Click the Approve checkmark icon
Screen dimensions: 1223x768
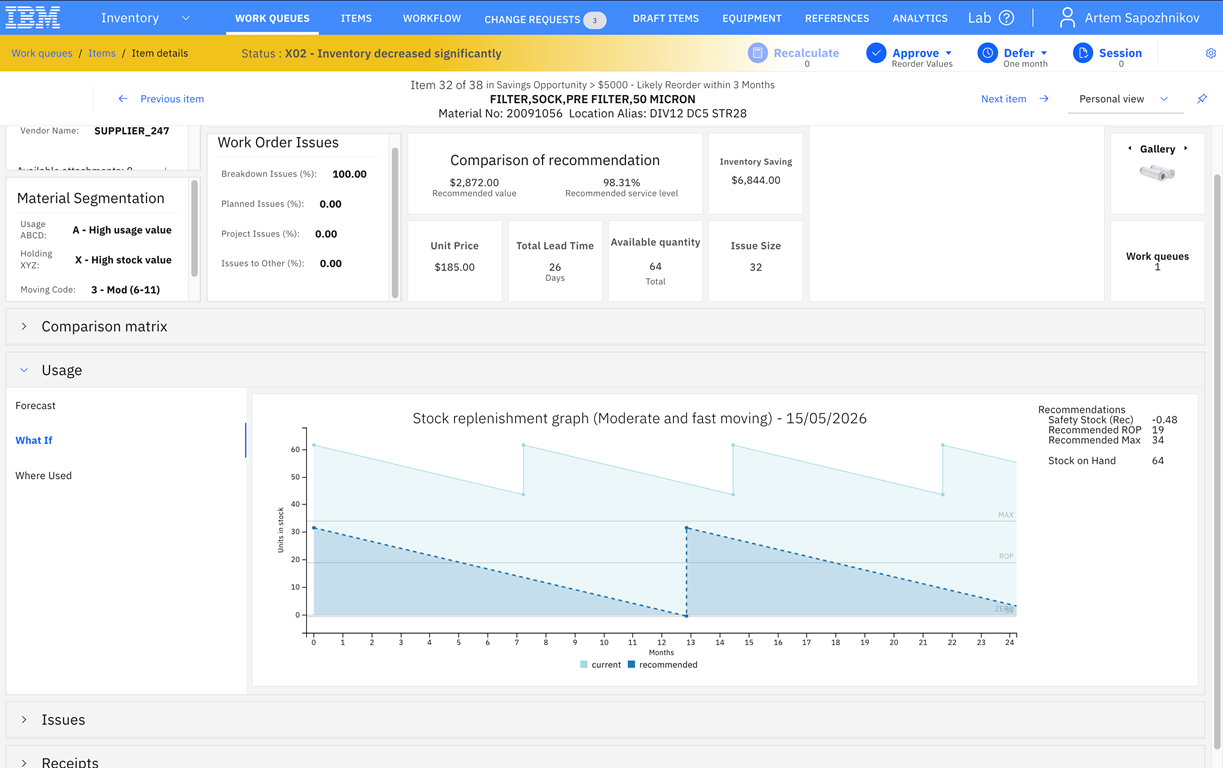coord(876,53)
